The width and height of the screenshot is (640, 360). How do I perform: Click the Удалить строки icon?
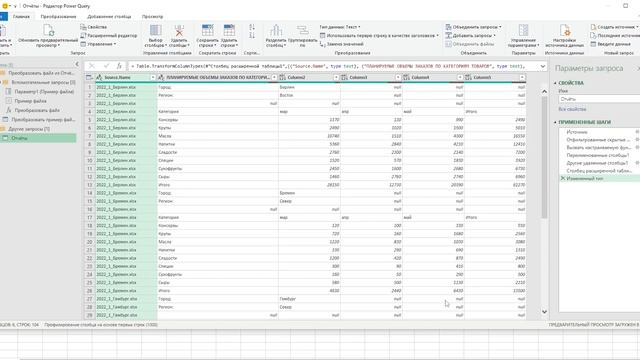click(x=229, y=30)
